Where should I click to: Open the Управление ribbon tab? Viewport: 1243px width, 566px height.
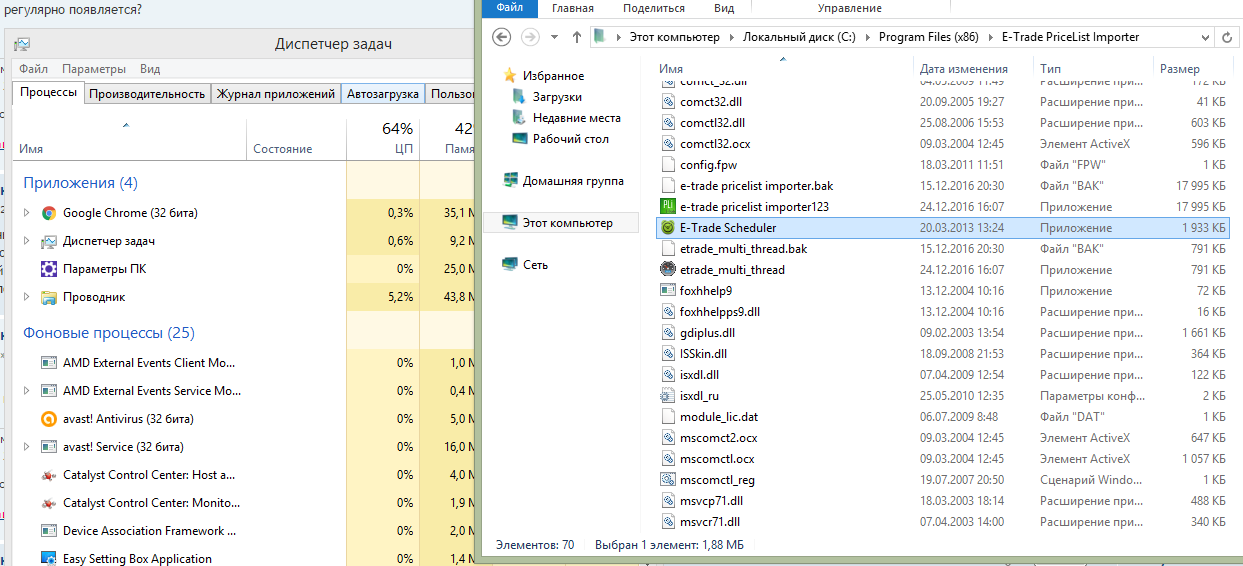pos(849,8)
